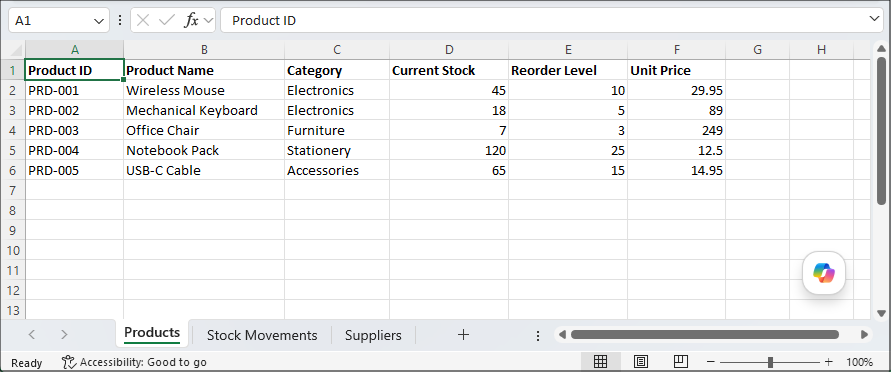
Task: Select column C header
Action: pos(337,50)
